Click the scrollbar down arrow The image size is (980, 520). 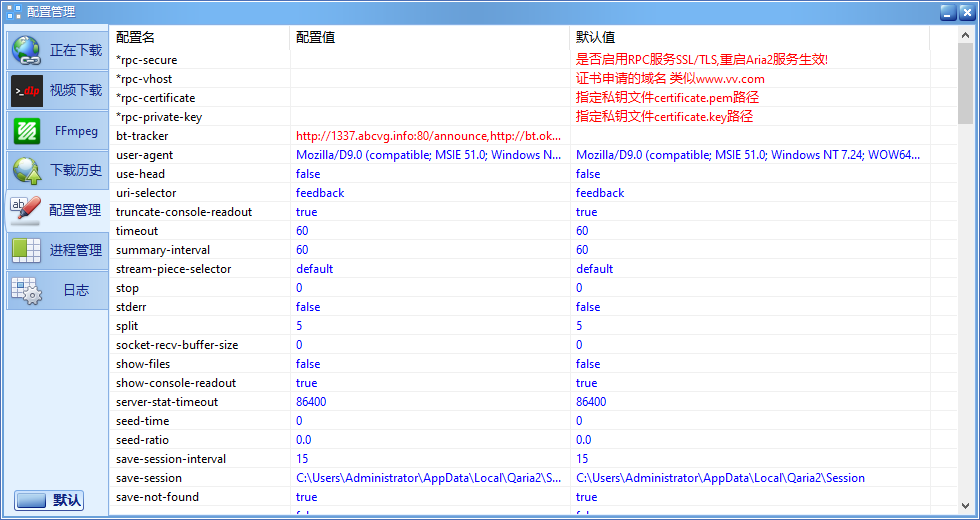pos(966,506)
